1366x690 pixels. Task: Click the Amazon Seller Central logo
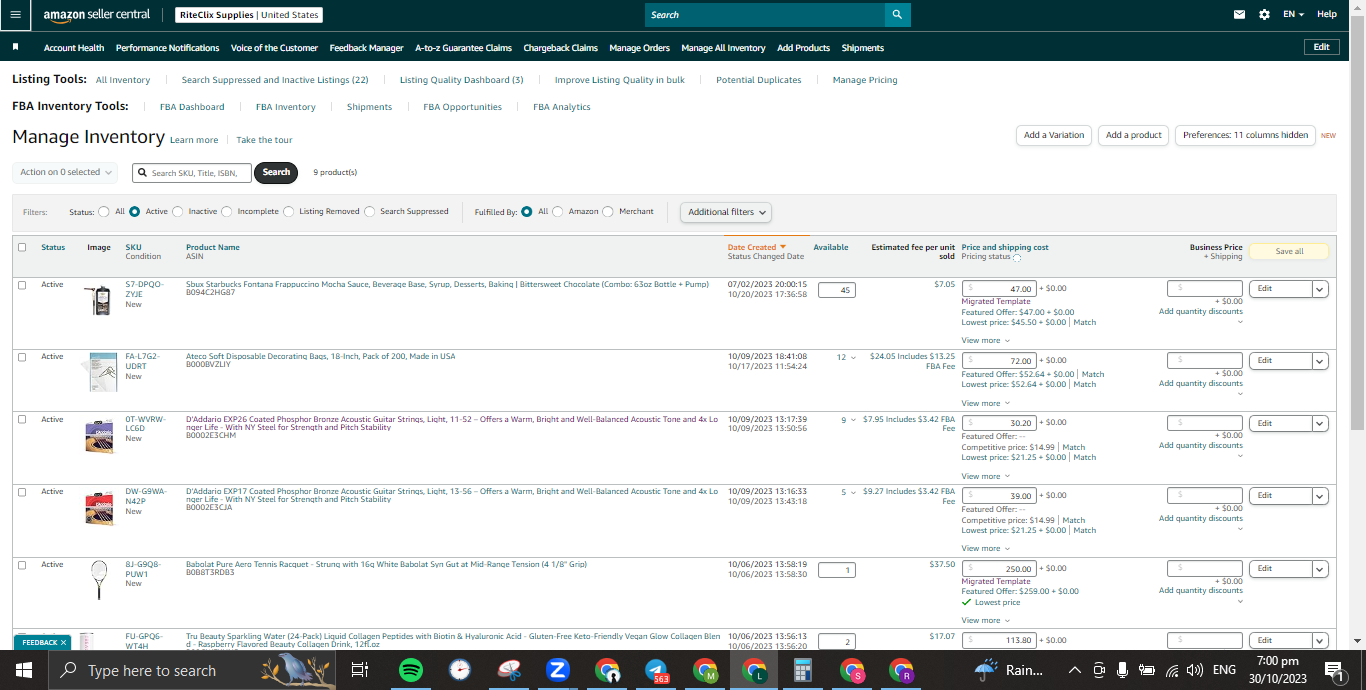pos(97,15)
